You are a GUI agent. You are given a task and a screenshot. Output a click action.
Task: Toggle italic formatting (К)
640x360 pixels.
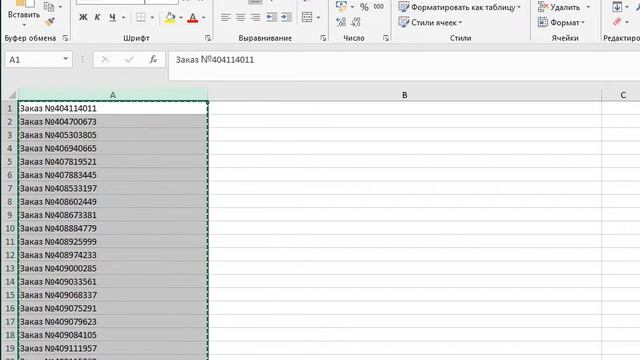click(x=97, y=17)
